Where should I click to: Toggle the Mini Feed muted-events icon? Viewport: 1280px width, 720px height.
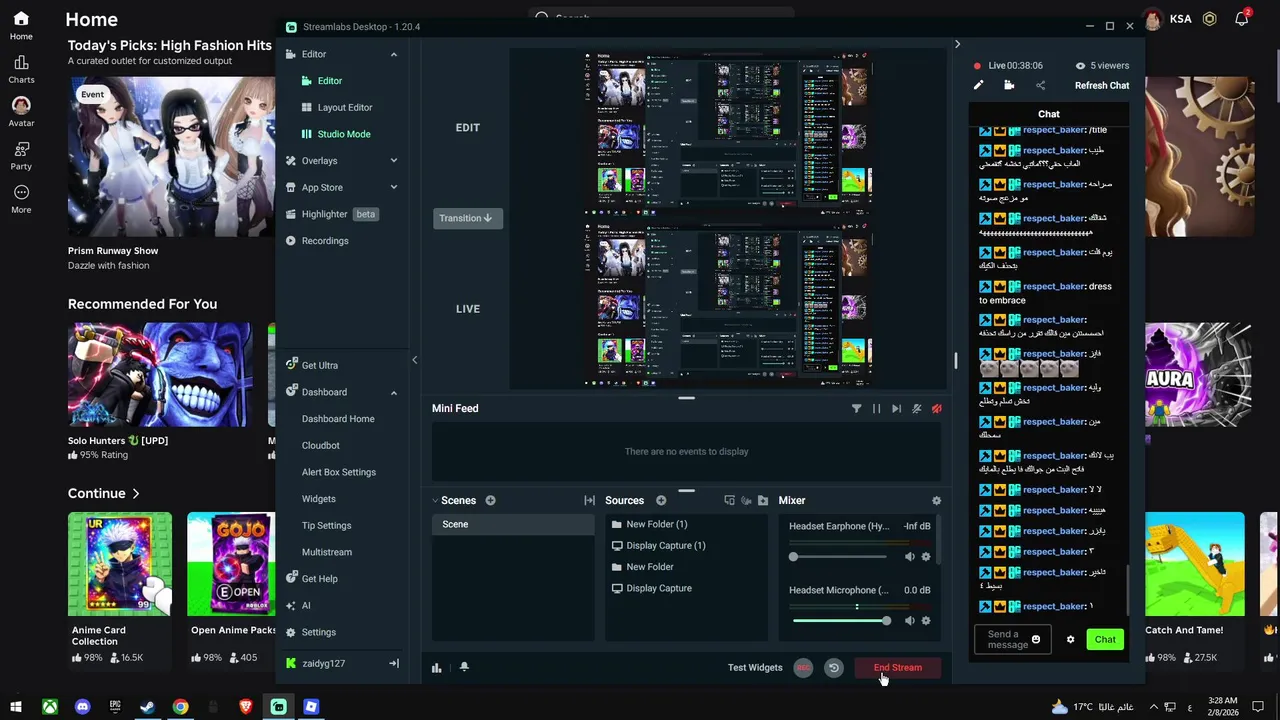[916, 408]
